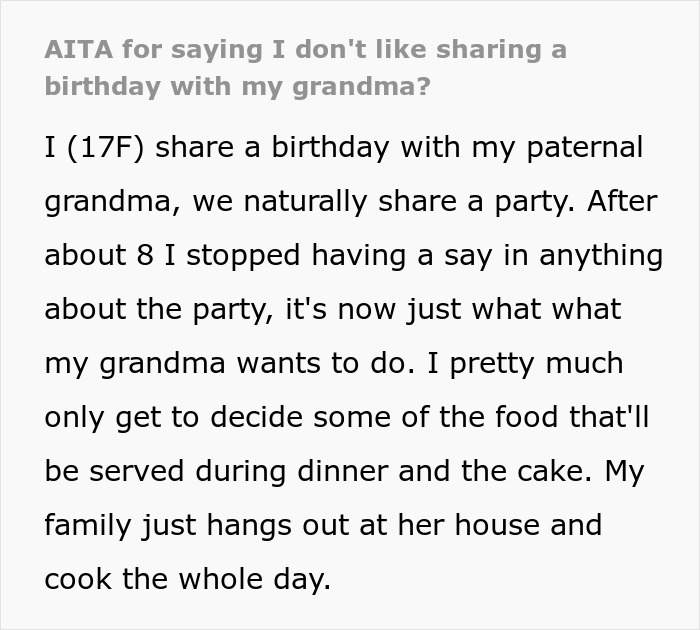Viewport: 700px width, 630px height.
Task: Click the post title starting with AITA
Action: (x=306, y=50)
